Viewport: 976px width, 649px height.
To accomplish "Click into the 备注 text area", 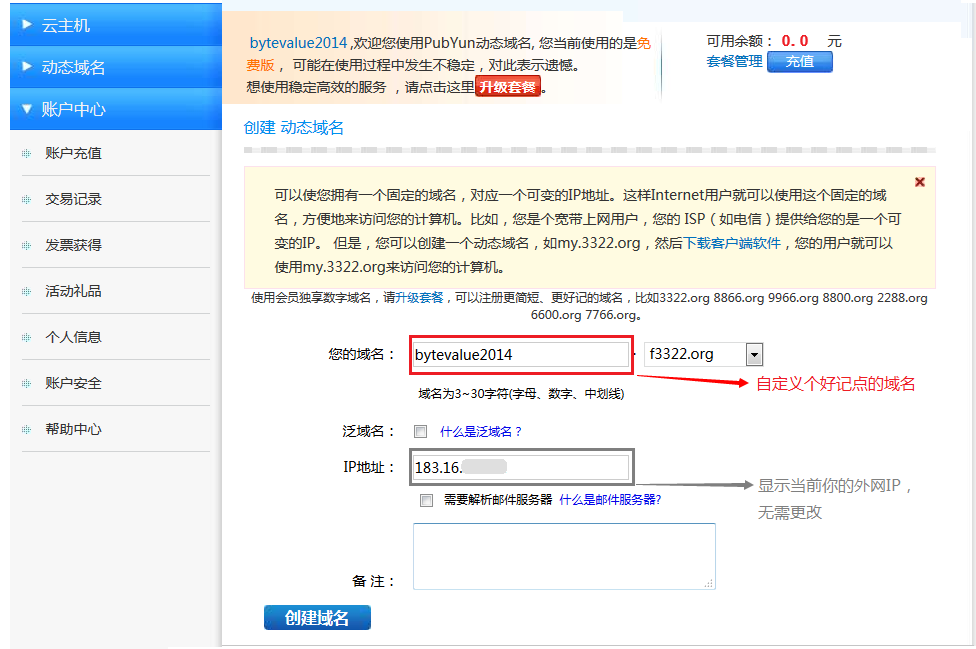I will click(x=564, y=556).
